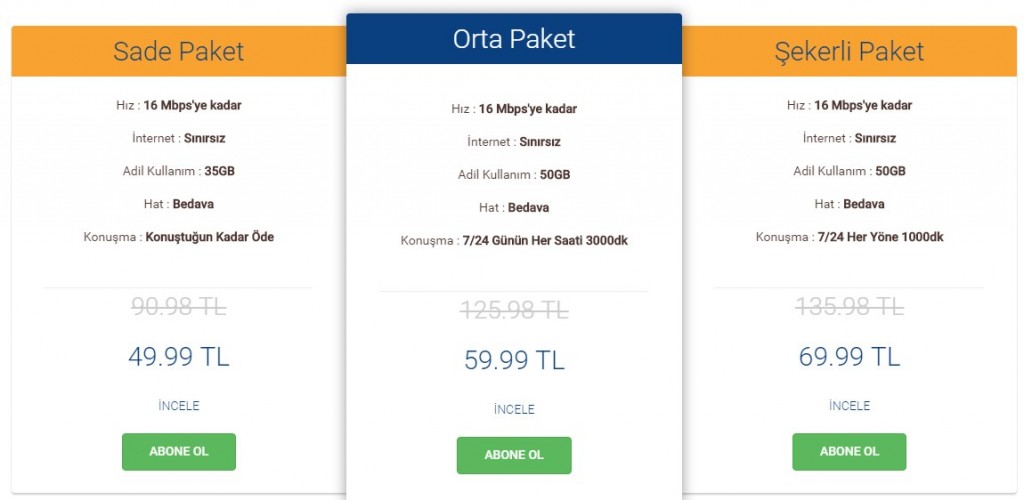Click Adil Kullanım 50GB in Orta Paket
The image size is (1024, 500).
point(514,175)
